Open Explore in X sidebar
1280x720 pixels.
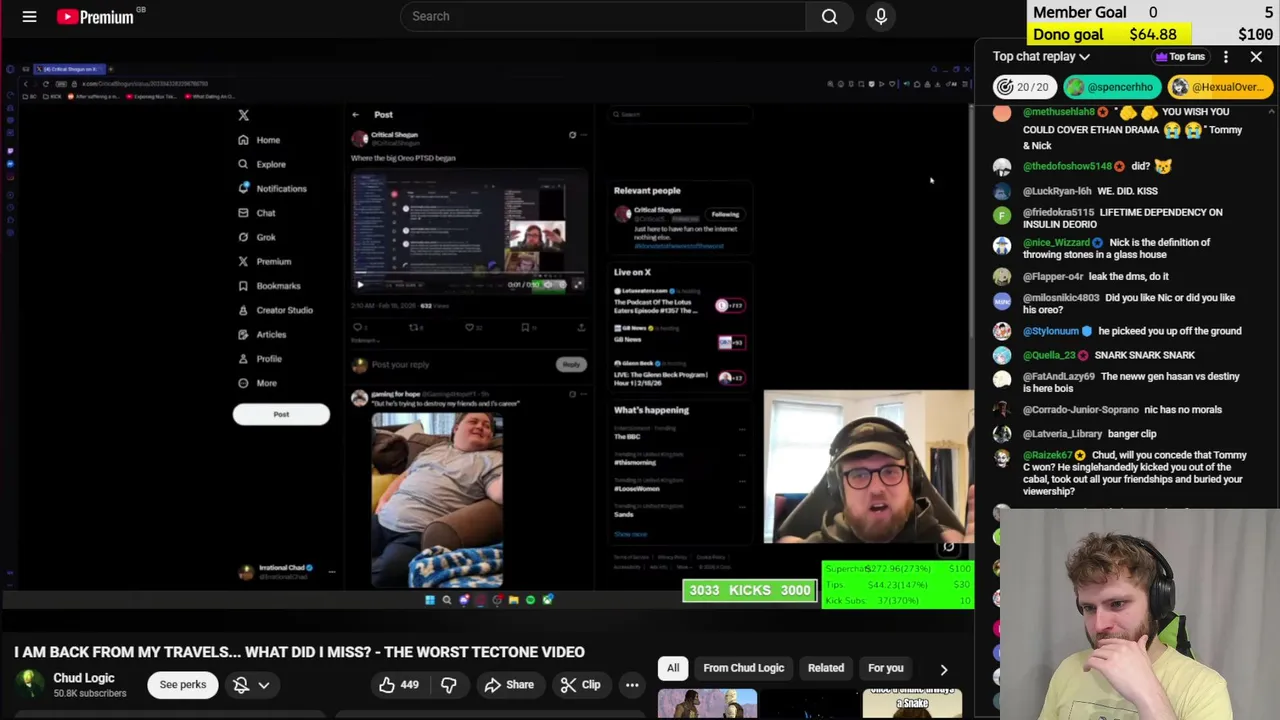pyautogui.click(x=262, y=164)
